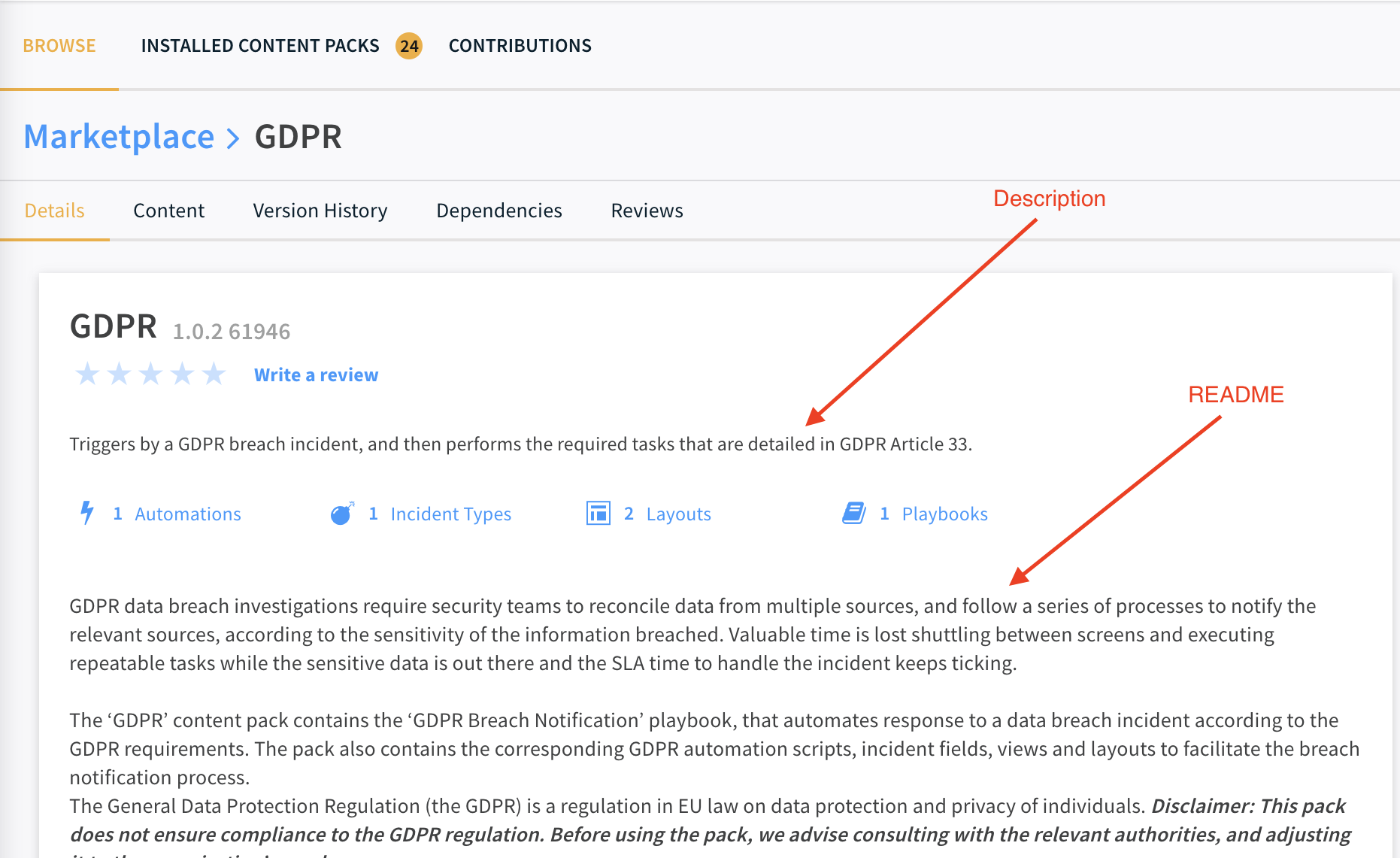View the Version History tab
The image size is (1400, 858).
tap(320, 211)
